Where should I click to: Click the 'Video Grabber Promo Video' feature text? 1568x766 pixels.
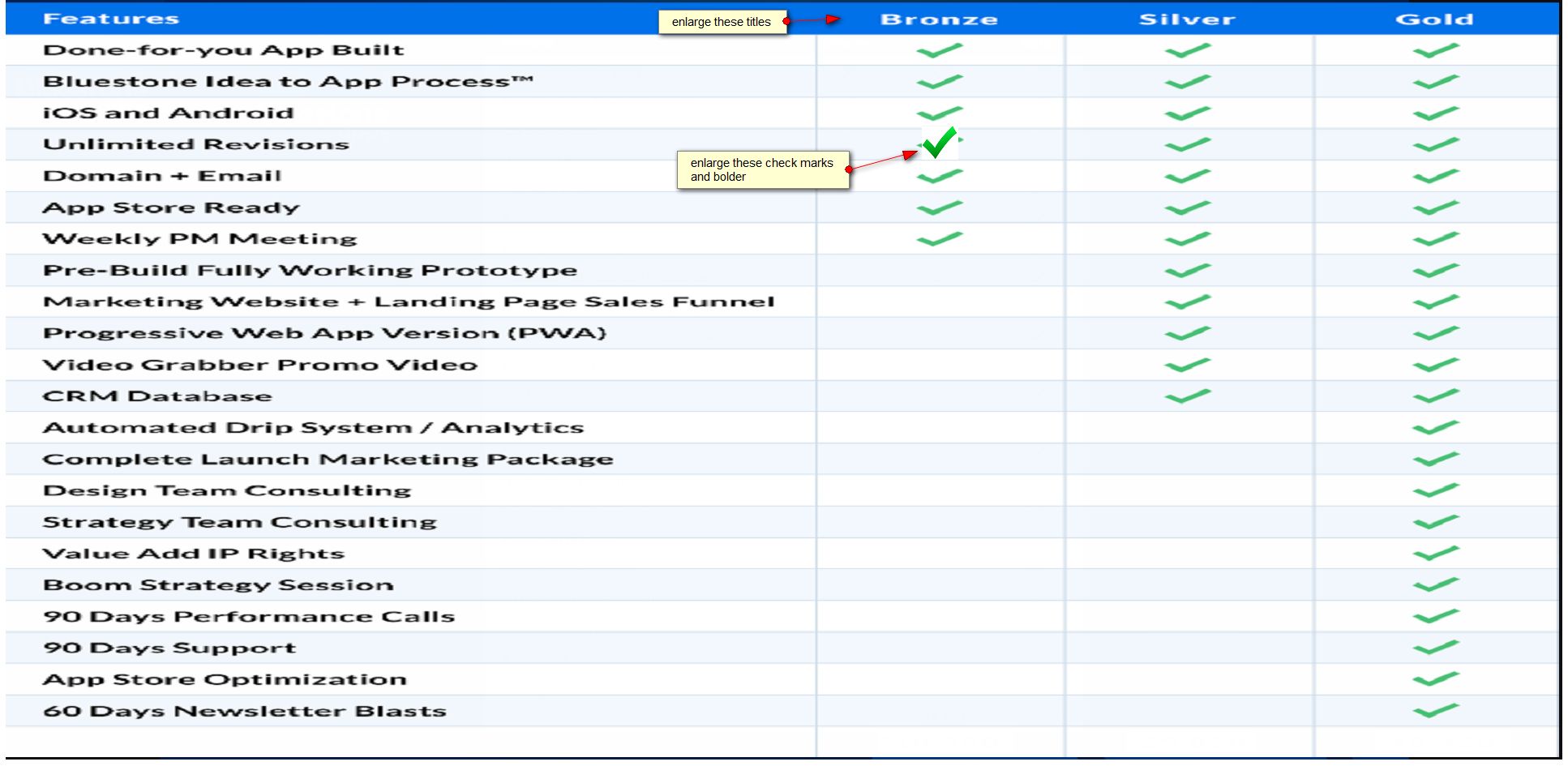point(260,366)
